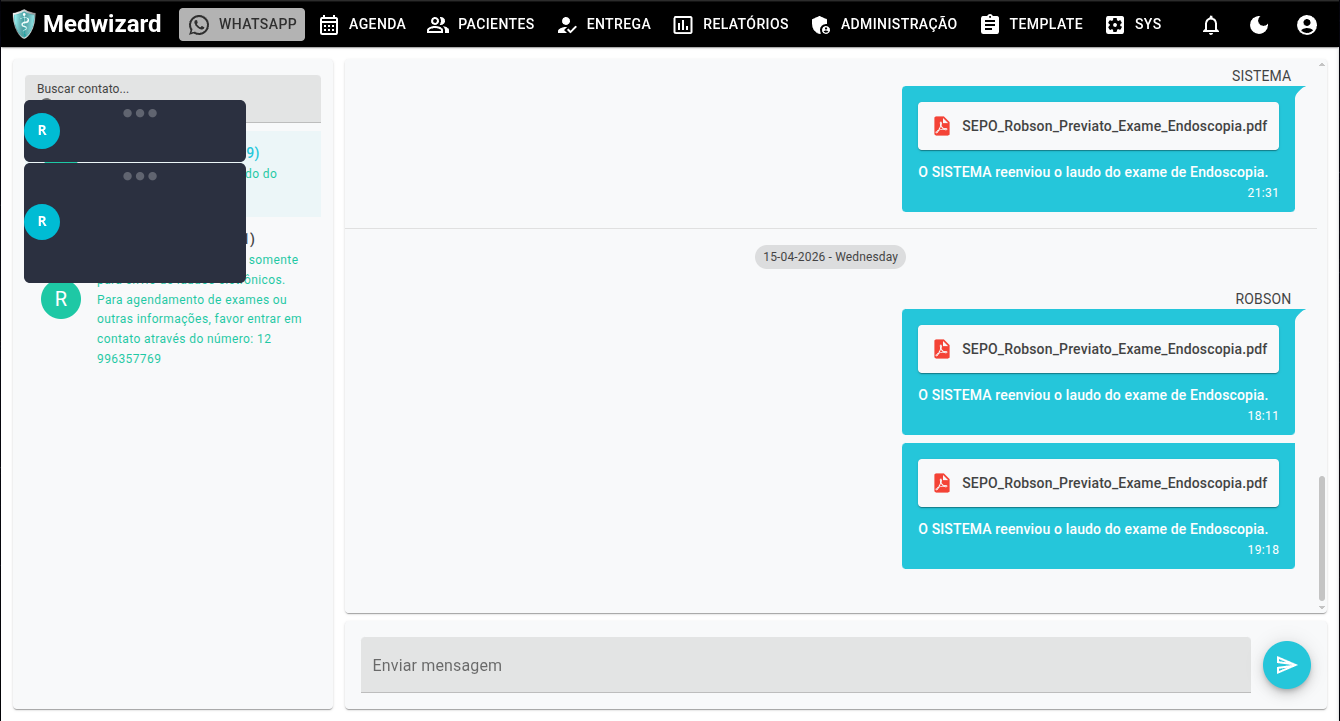Open the user account profile icon
1340x721 pixels.
[1307, 25]
